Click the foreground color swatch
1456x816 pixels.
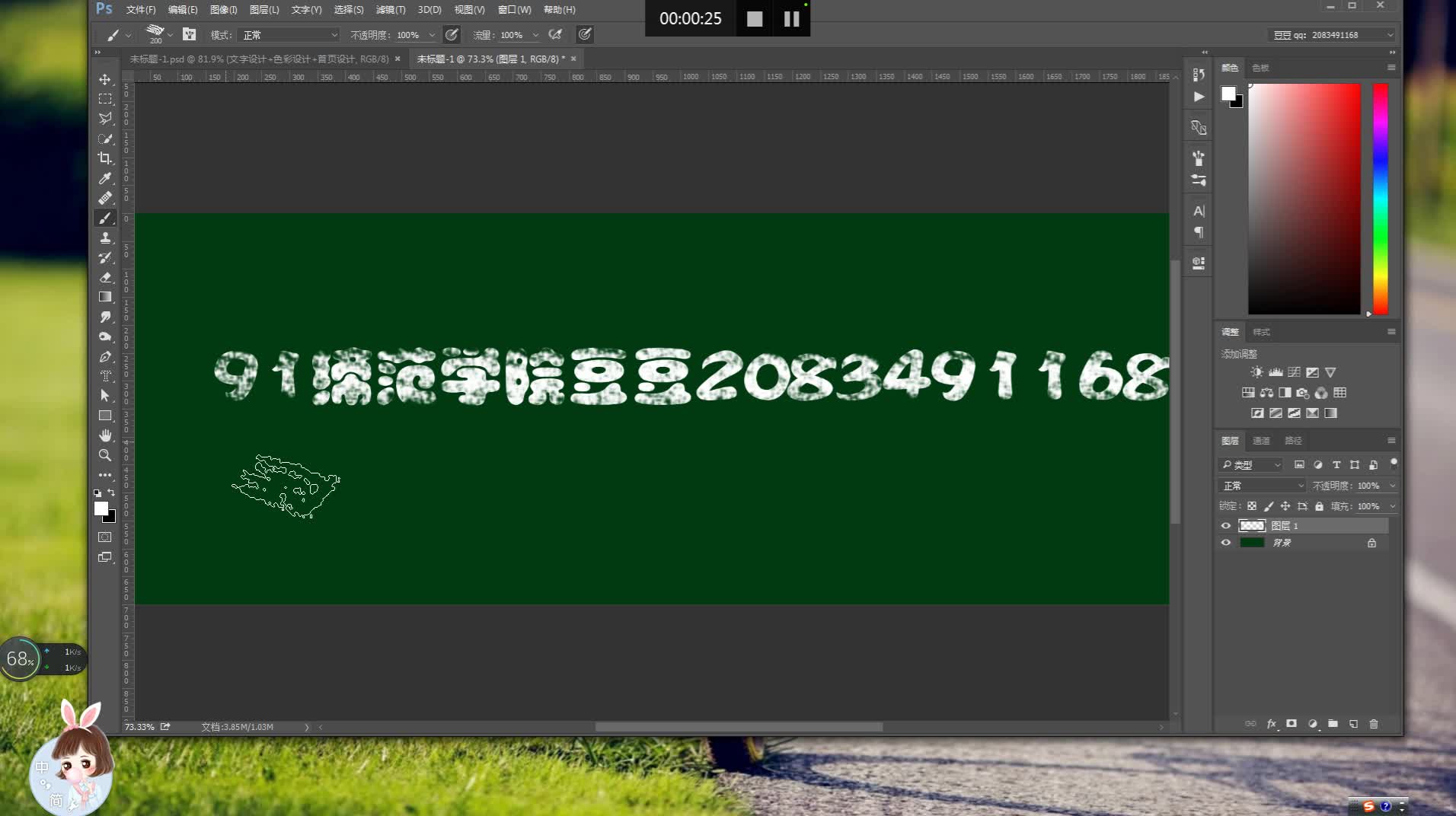coord(101,508)
